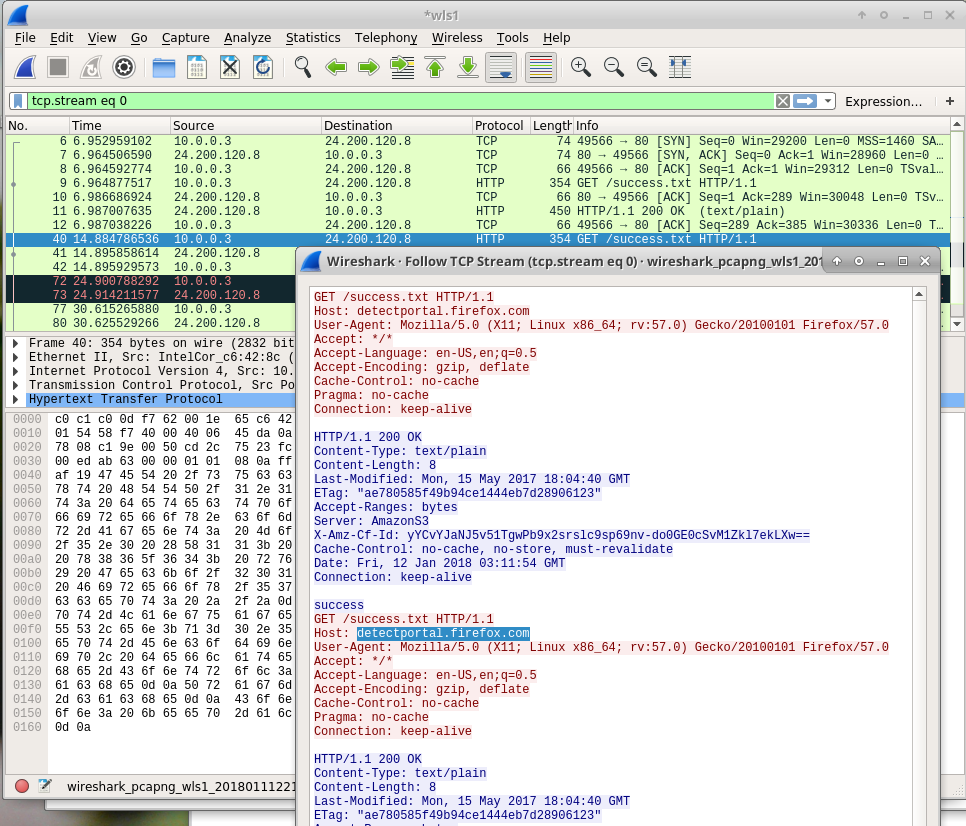Open the Telephony menu
This screenshot has height=826, width=966.
point(386,38)
